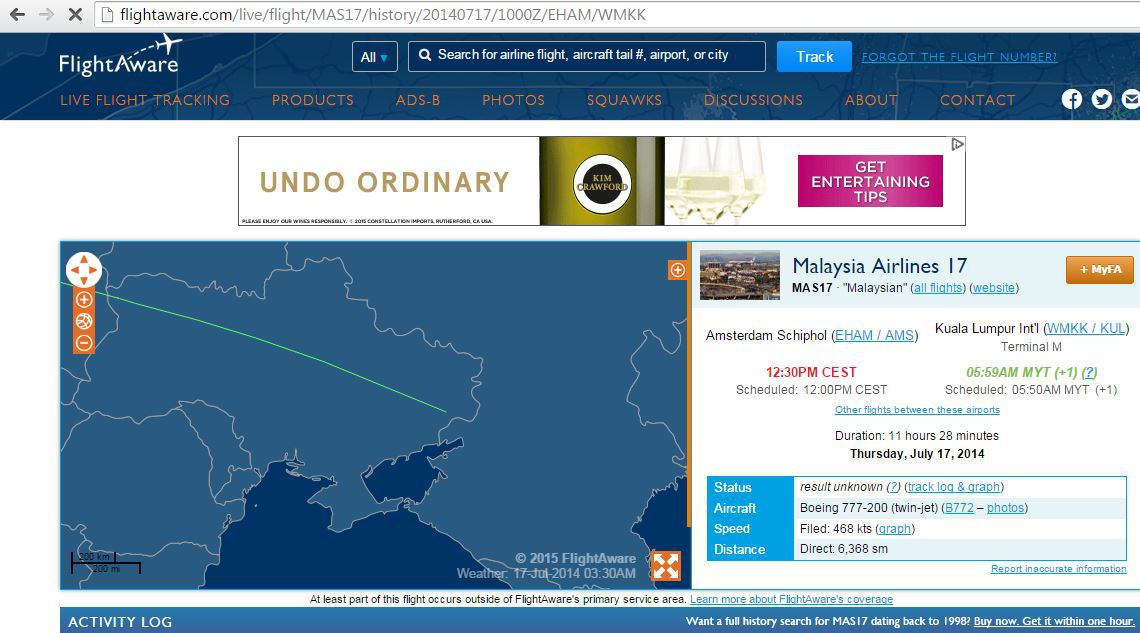Click Buy now history search link
Screen dimensions: 1140x633
(x=1053, y=621)
